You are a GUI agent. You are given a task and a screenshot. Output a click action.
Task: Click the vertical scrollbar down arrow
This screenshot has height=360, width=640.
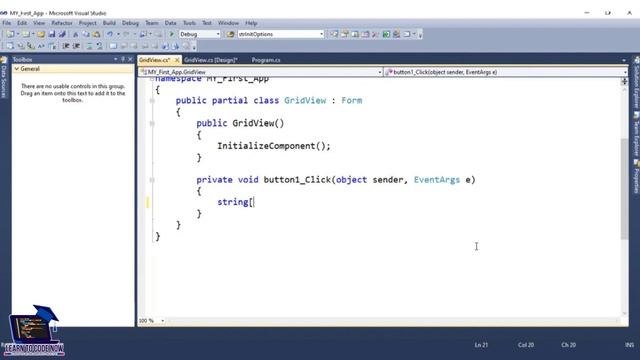[x=624, y=313]
